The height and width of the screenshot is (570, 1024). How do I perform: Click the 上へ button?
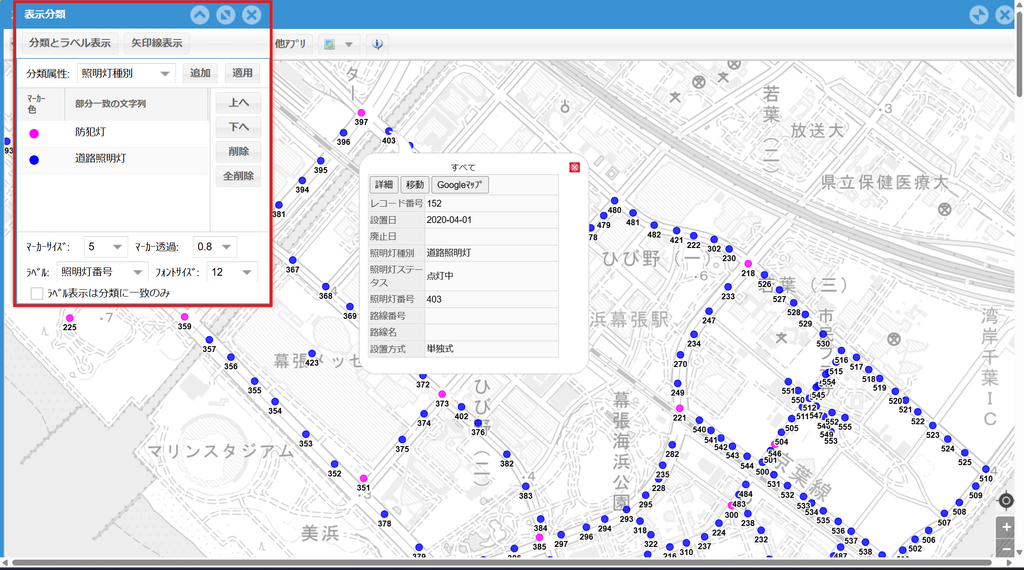238,103
